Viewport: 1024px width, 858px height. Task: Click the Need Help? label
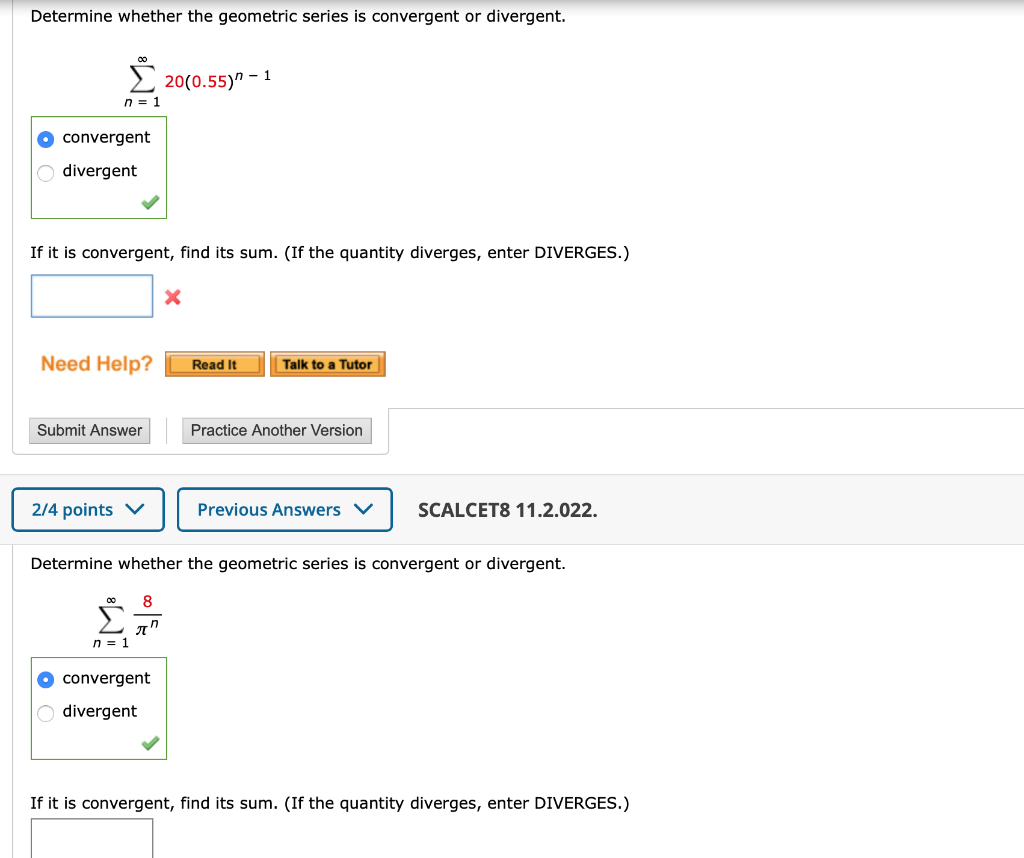coord(93,363)
